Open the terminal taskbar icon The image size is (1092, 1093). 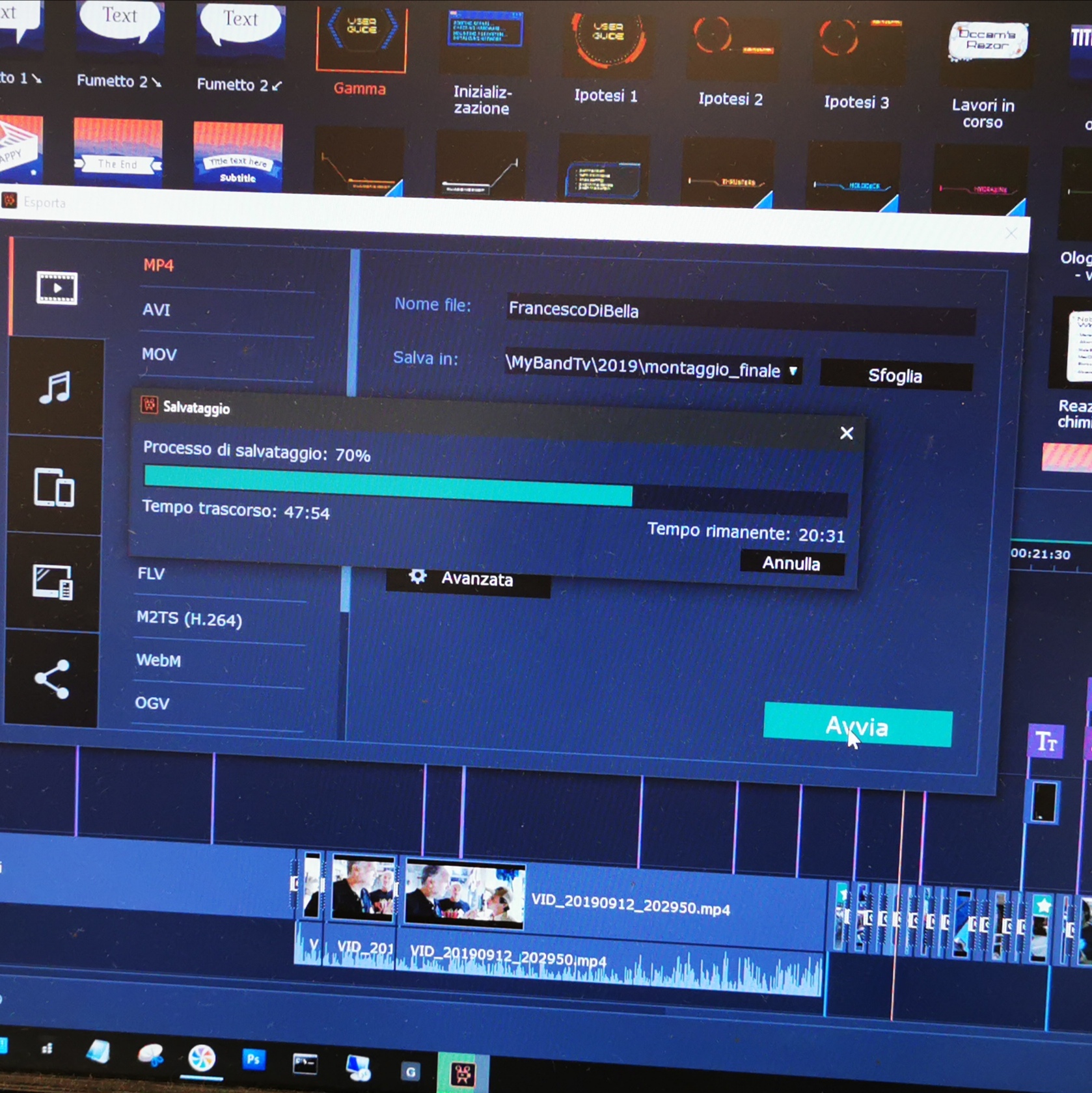click(x=305, y=1064)
